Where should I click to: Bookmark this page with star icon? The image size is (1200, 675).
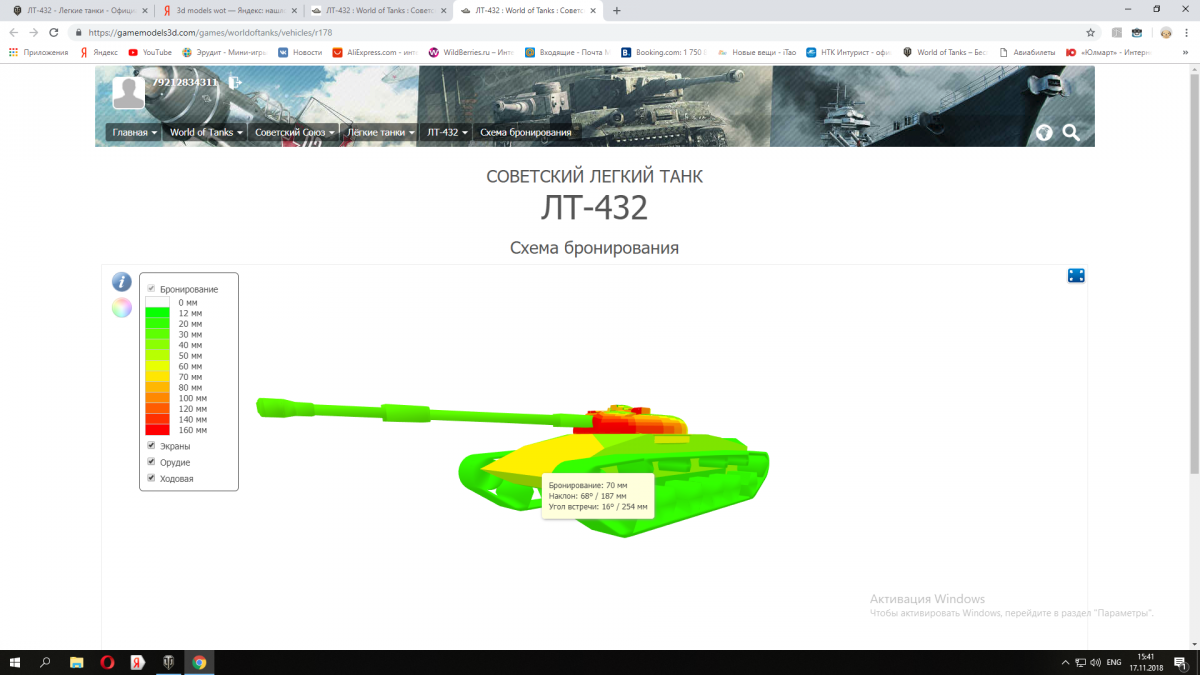[1091, 32]
